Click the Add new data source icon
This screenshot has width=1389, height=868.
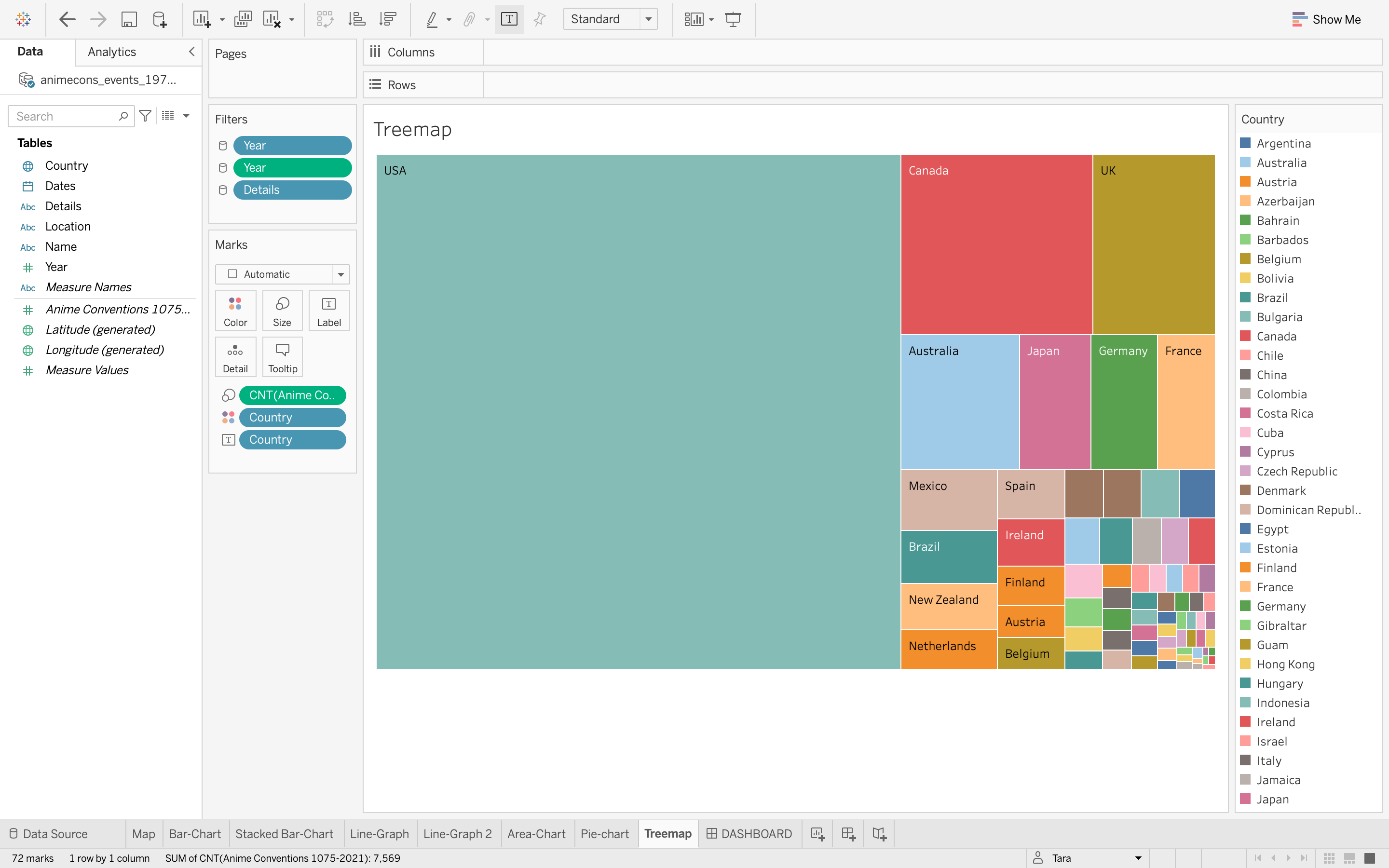pos(160,19)
